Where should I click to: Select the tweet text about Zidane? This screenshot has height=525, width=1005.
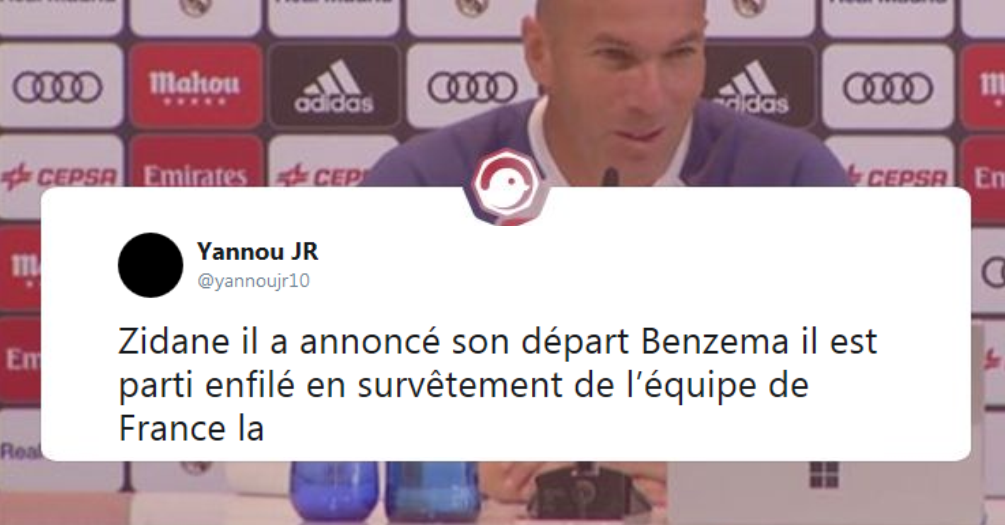point(497,385)
